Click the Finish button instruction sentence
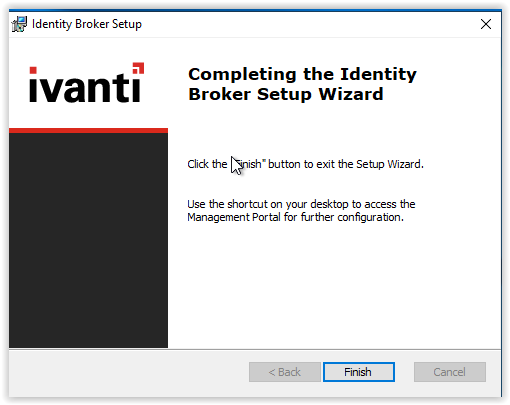The width and height of the screenshot is (510, 405). pos(305,164)
